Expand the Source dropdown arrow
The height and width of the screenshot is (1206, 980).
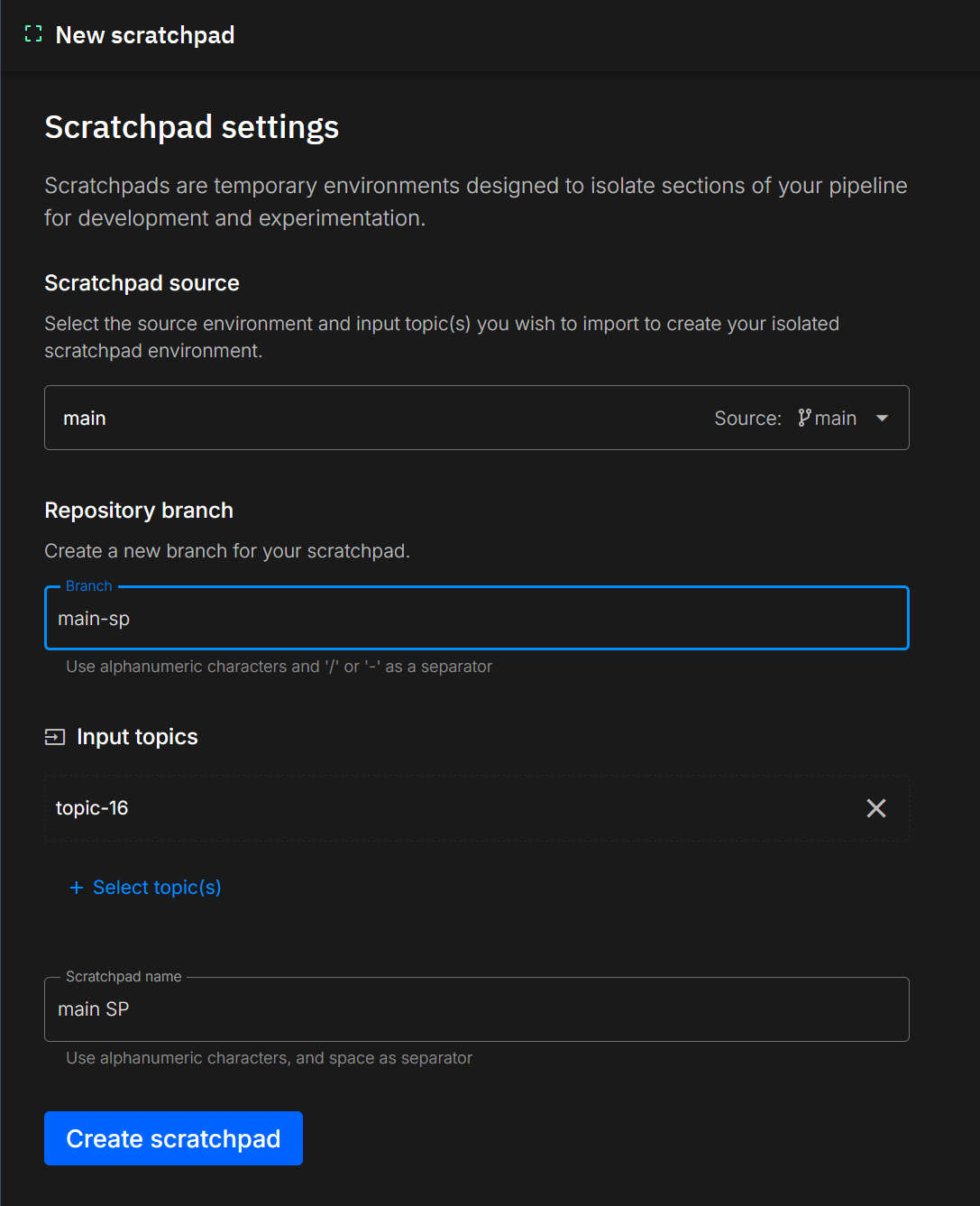click(882, 418)
